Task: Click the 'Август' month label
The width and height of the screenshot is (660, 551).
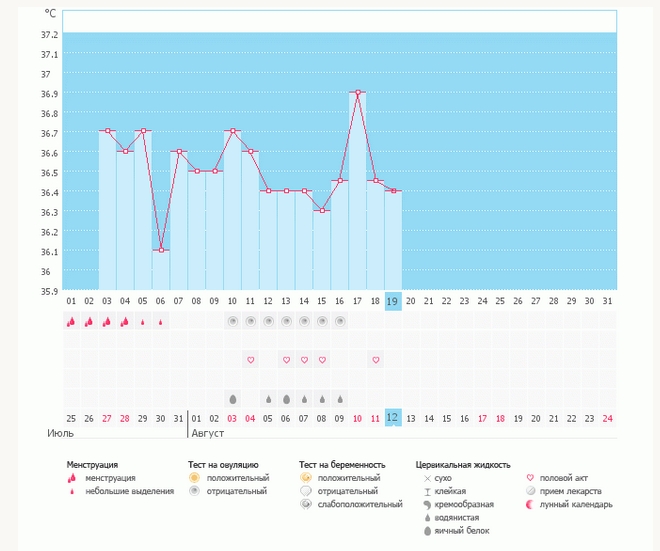Action: (208, 433)
